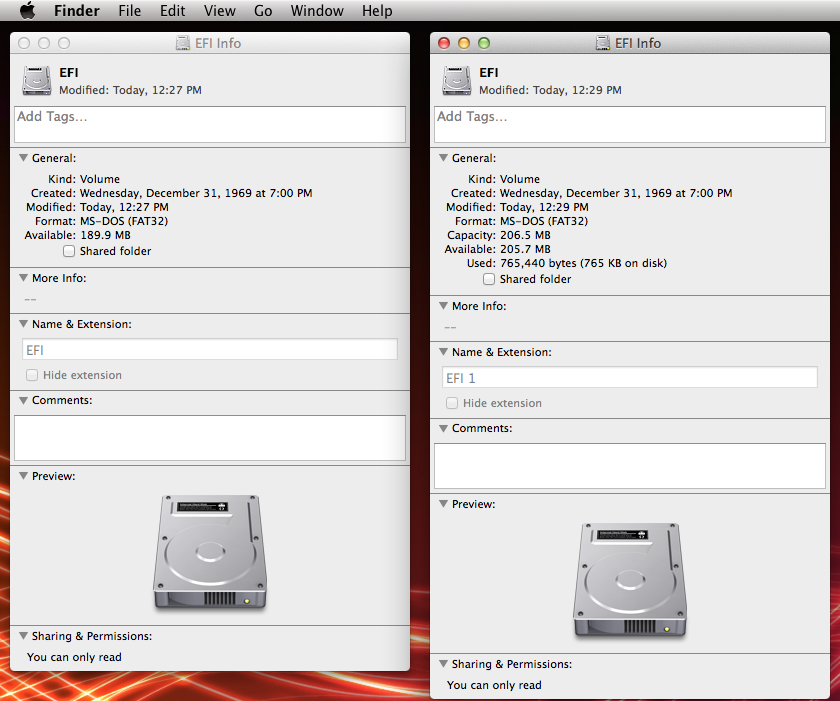This screenshot has height=701, width=840.
Task: Click Modified Today 12:29 PM header text
Action: point(550,90)
